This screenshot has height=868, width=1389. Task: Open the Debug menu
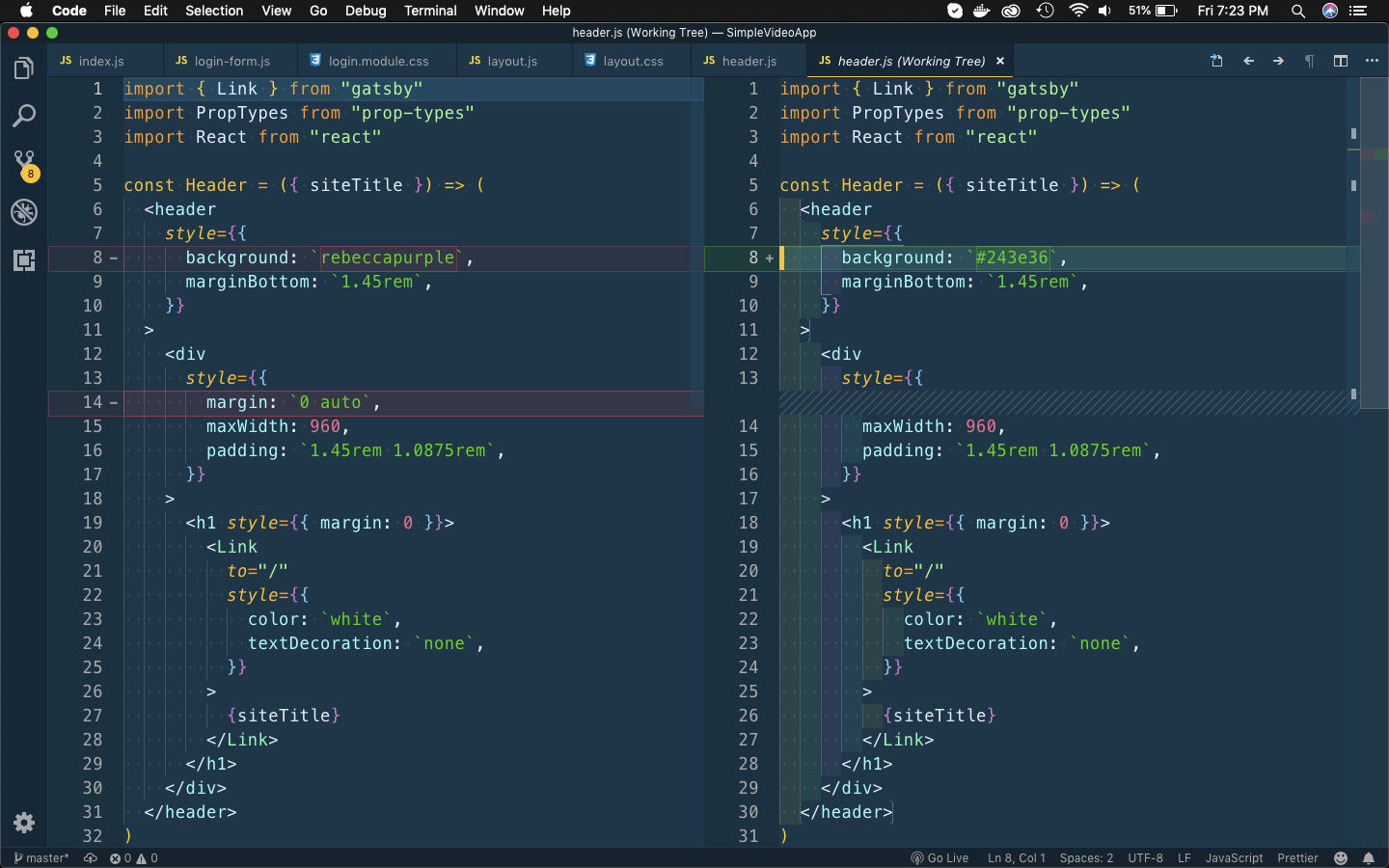(366, 11)
